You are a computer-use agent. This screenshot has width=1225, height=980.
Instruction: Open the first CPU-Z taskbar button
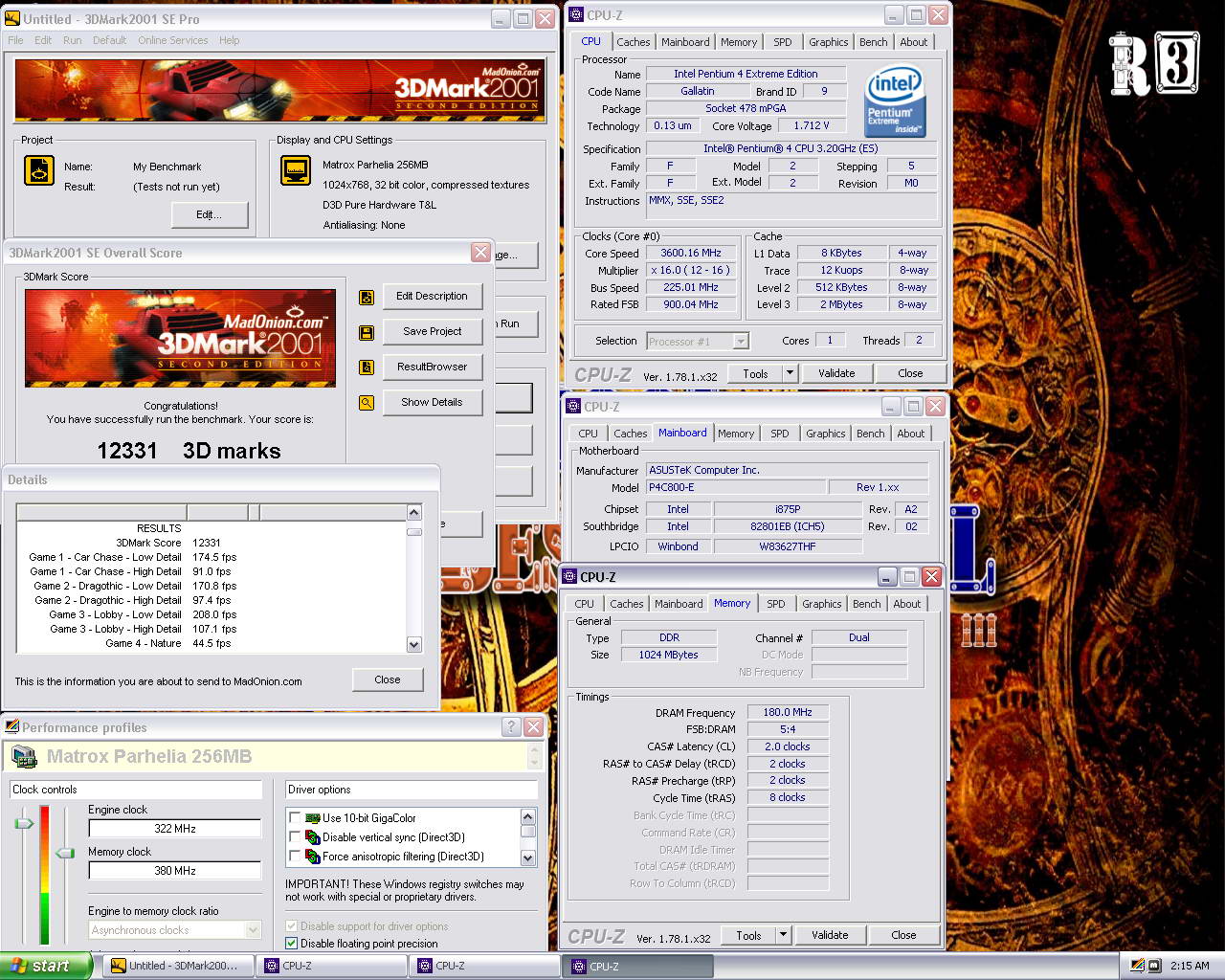pyautogui.click(x=332, y=966)
